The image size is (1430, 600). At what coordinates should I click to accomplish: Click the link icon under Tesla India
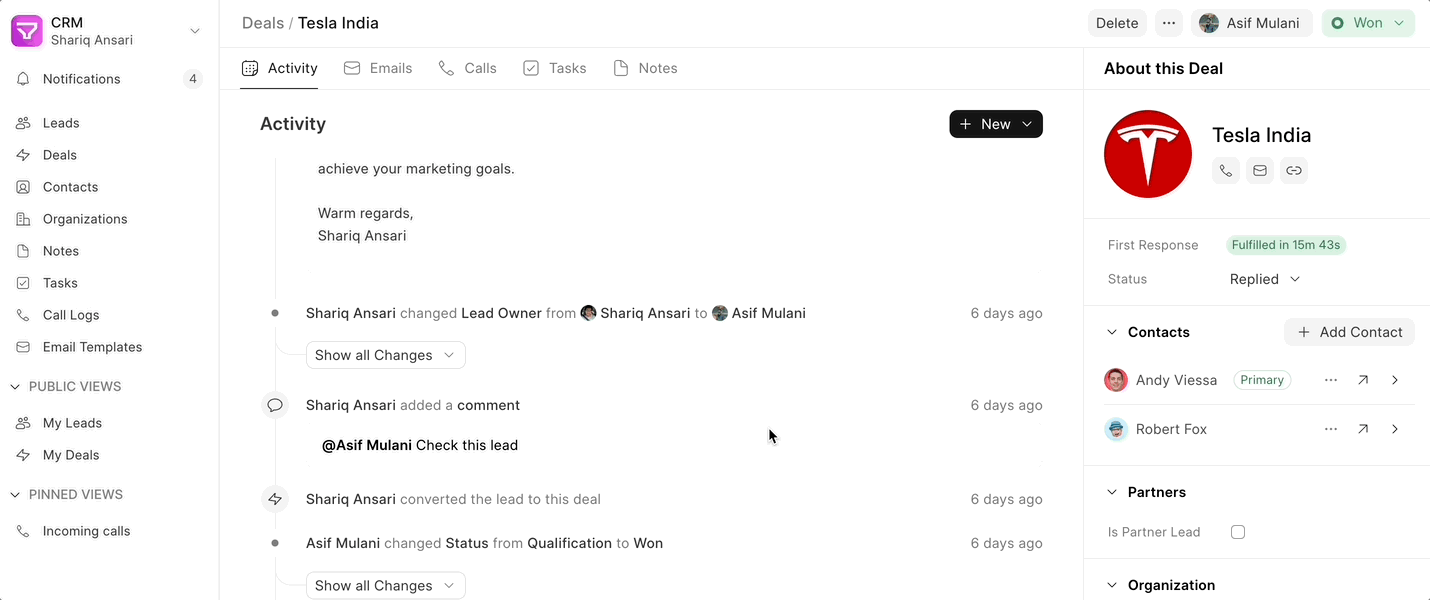tap(1294, 171)
